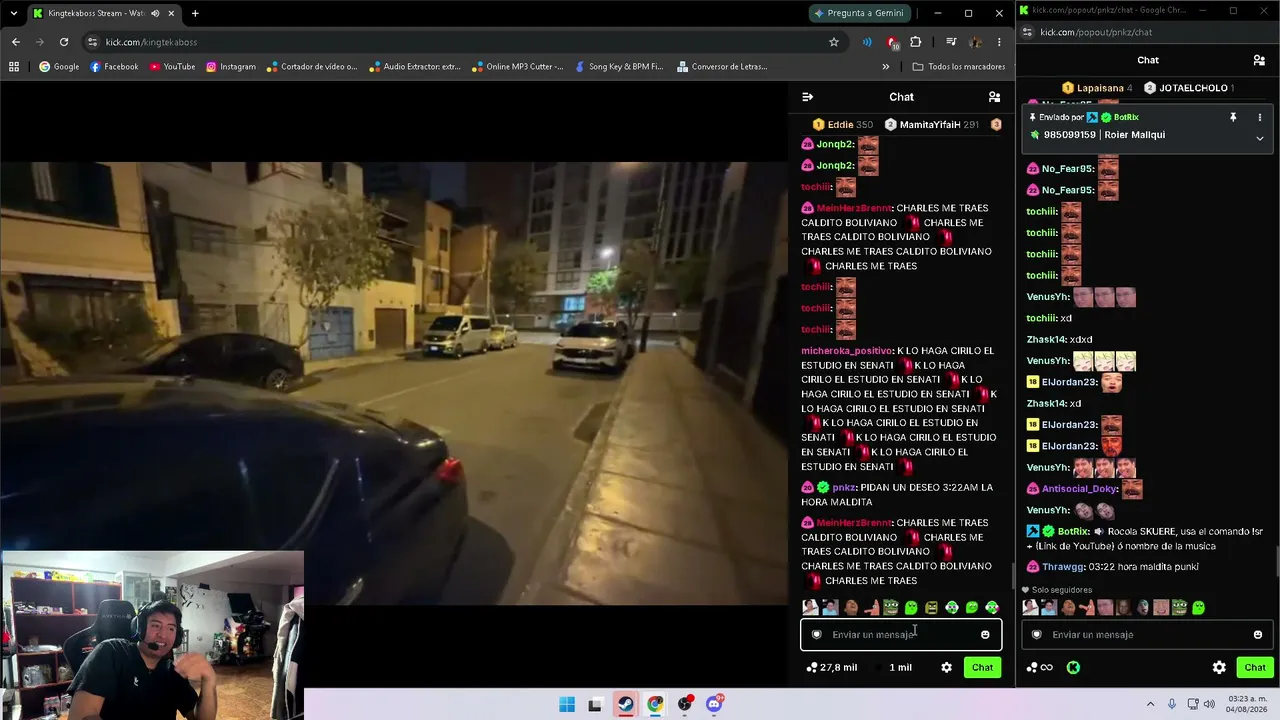1280x720 pixels.
Task: Click the popout chat message input field
Action: [1147, 634]
